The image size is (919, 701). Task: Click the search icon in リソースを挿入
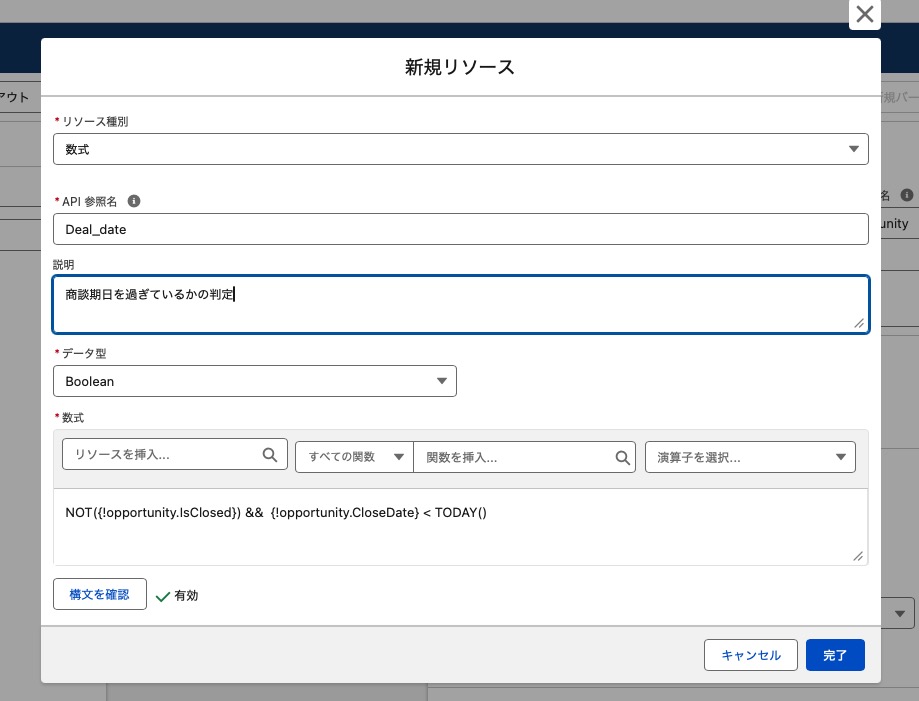270,454
